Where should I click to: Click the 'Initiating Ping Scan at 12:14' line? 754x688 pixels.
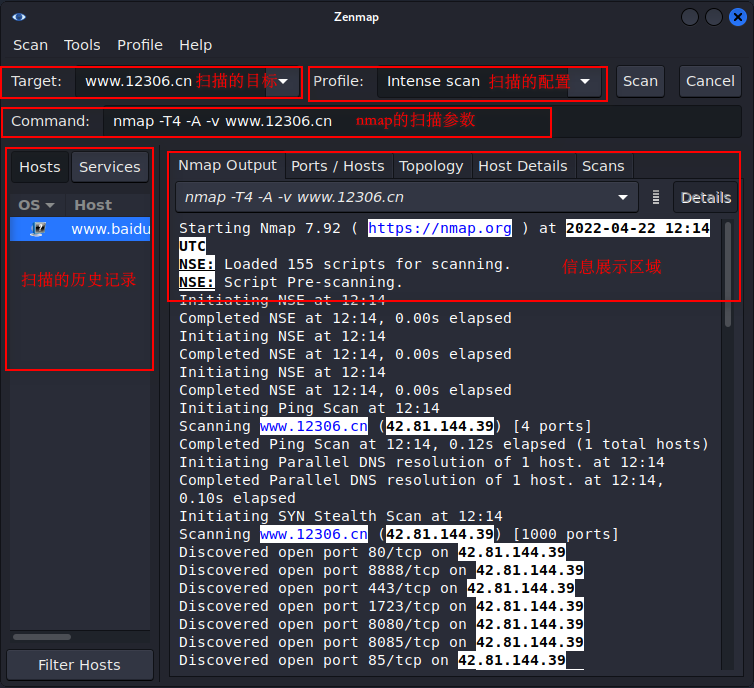click(x=309, y=408)
